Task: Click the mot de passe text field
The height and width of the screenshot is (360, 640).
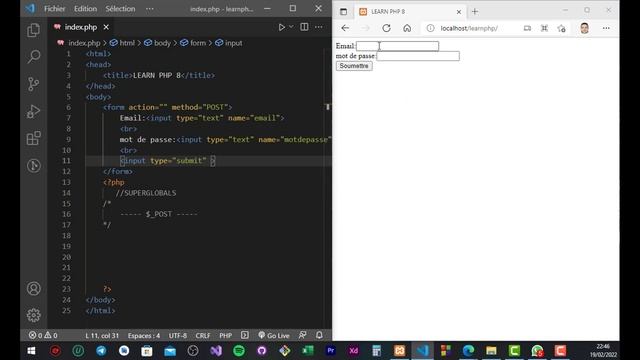Action: pos(418,56)
